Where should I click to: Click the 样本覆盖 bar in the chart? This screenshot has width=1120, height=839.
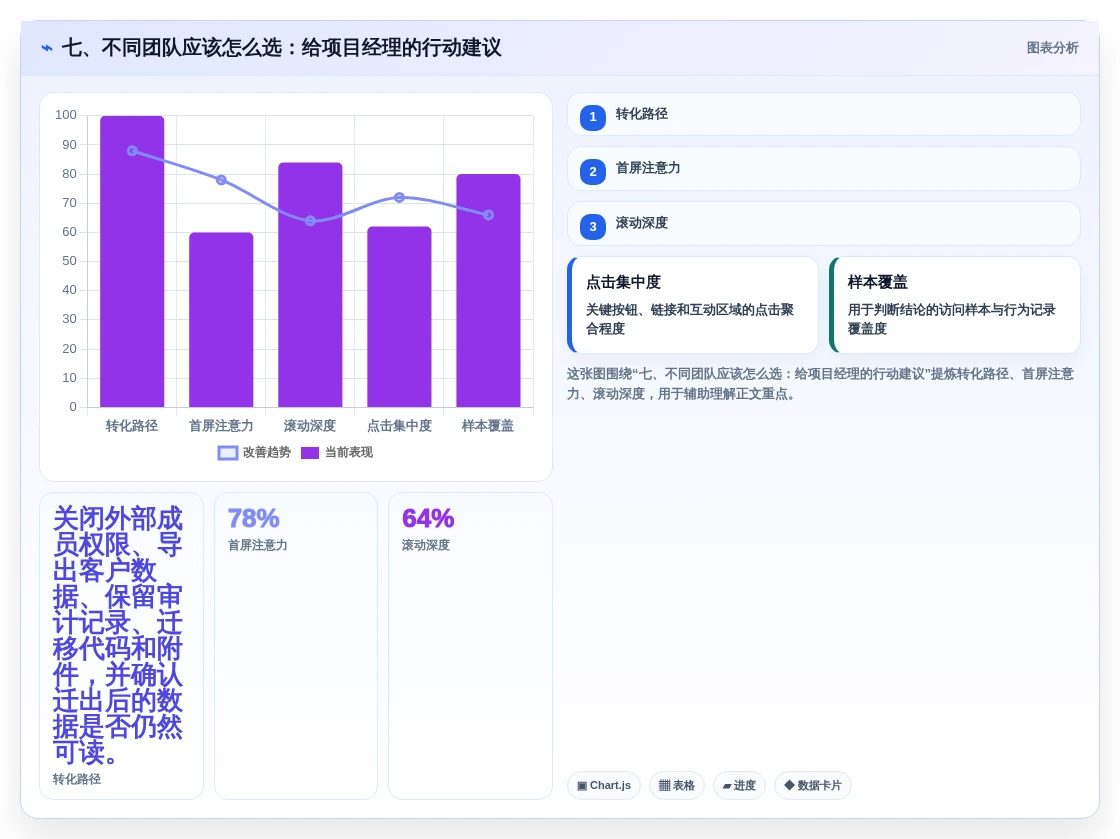489,291
